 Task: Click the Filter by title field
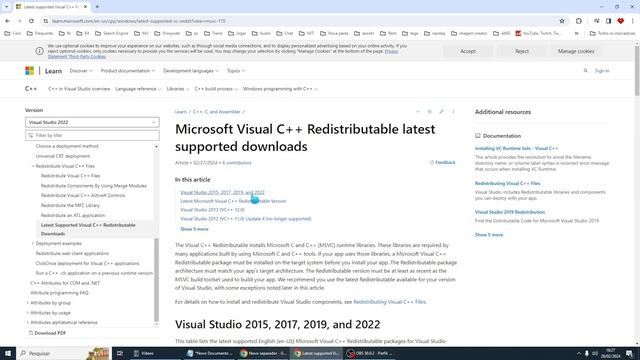pos(92,135)
